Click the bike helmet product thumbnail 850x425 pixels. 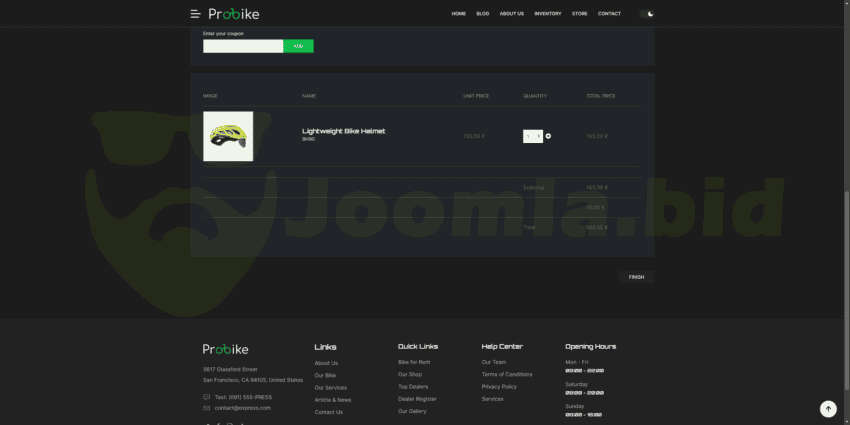click(228, 136)
